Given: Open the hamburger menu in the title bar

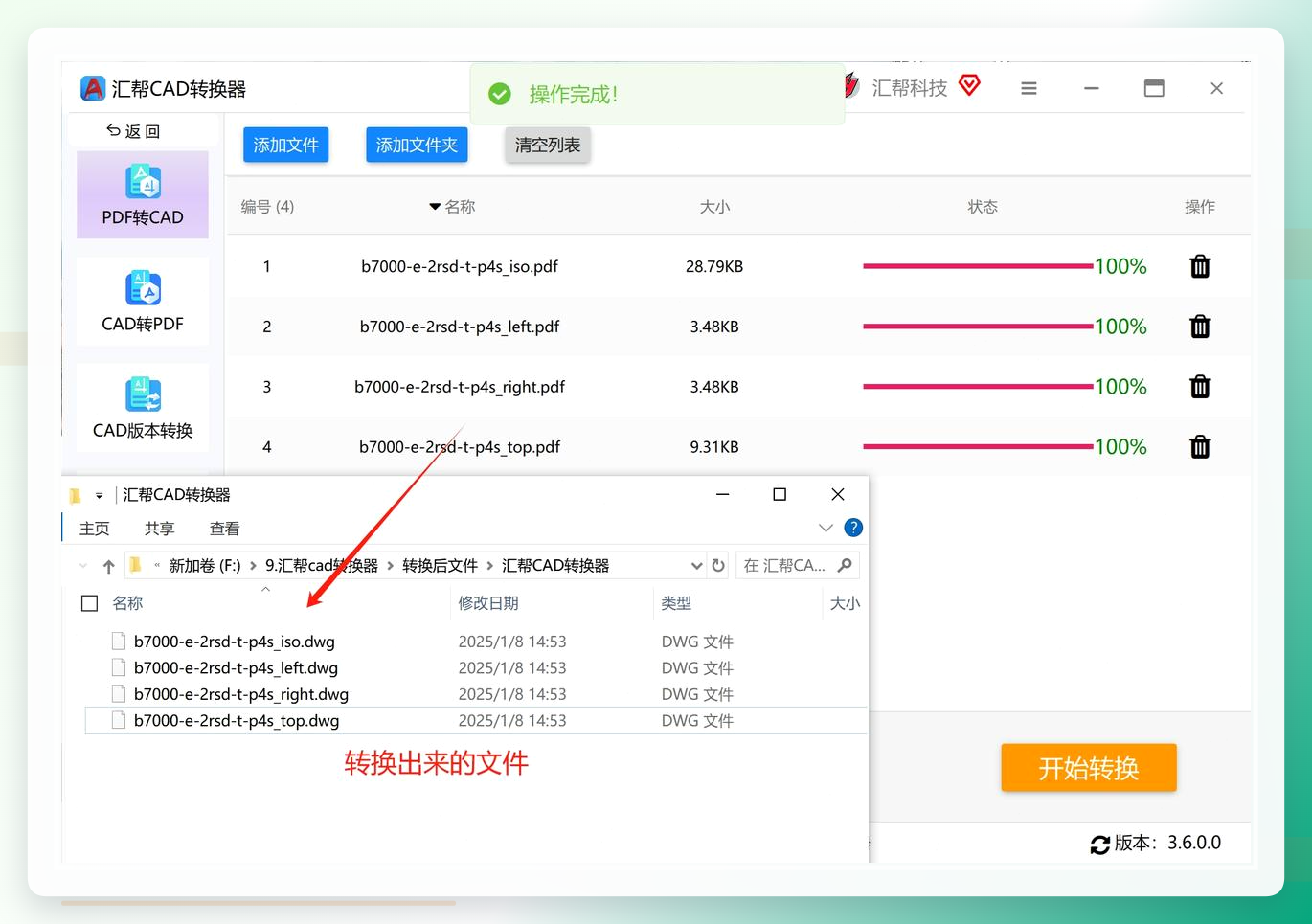Looking at the screenshot, I should coord(1029,88).
